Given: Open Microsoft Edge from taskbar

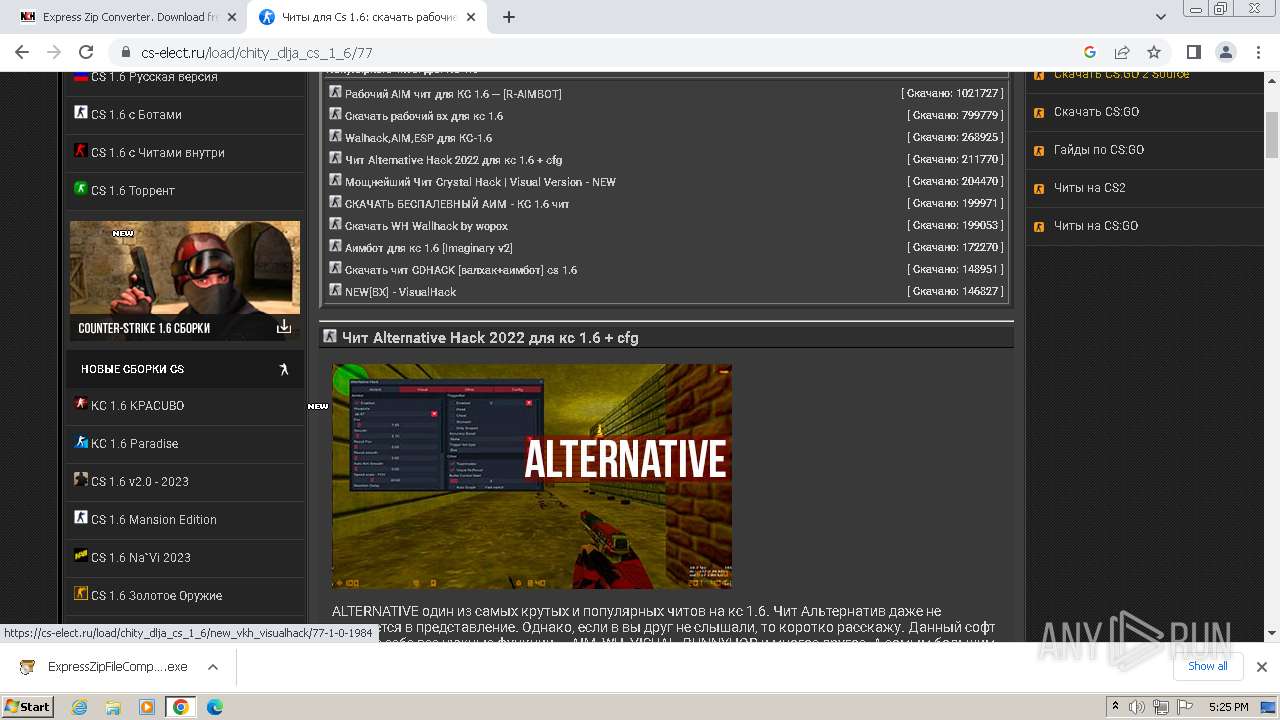Looking at the screenshot, I should point(215,707).
